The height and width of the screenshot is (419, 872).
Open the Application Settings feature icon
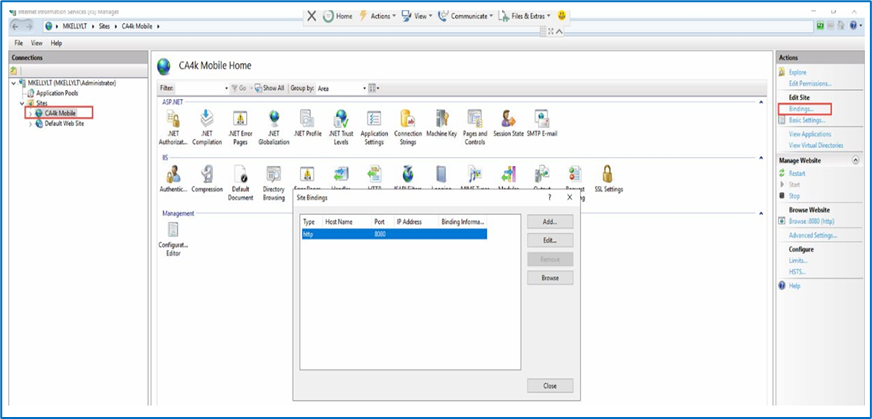pos(374,119)
